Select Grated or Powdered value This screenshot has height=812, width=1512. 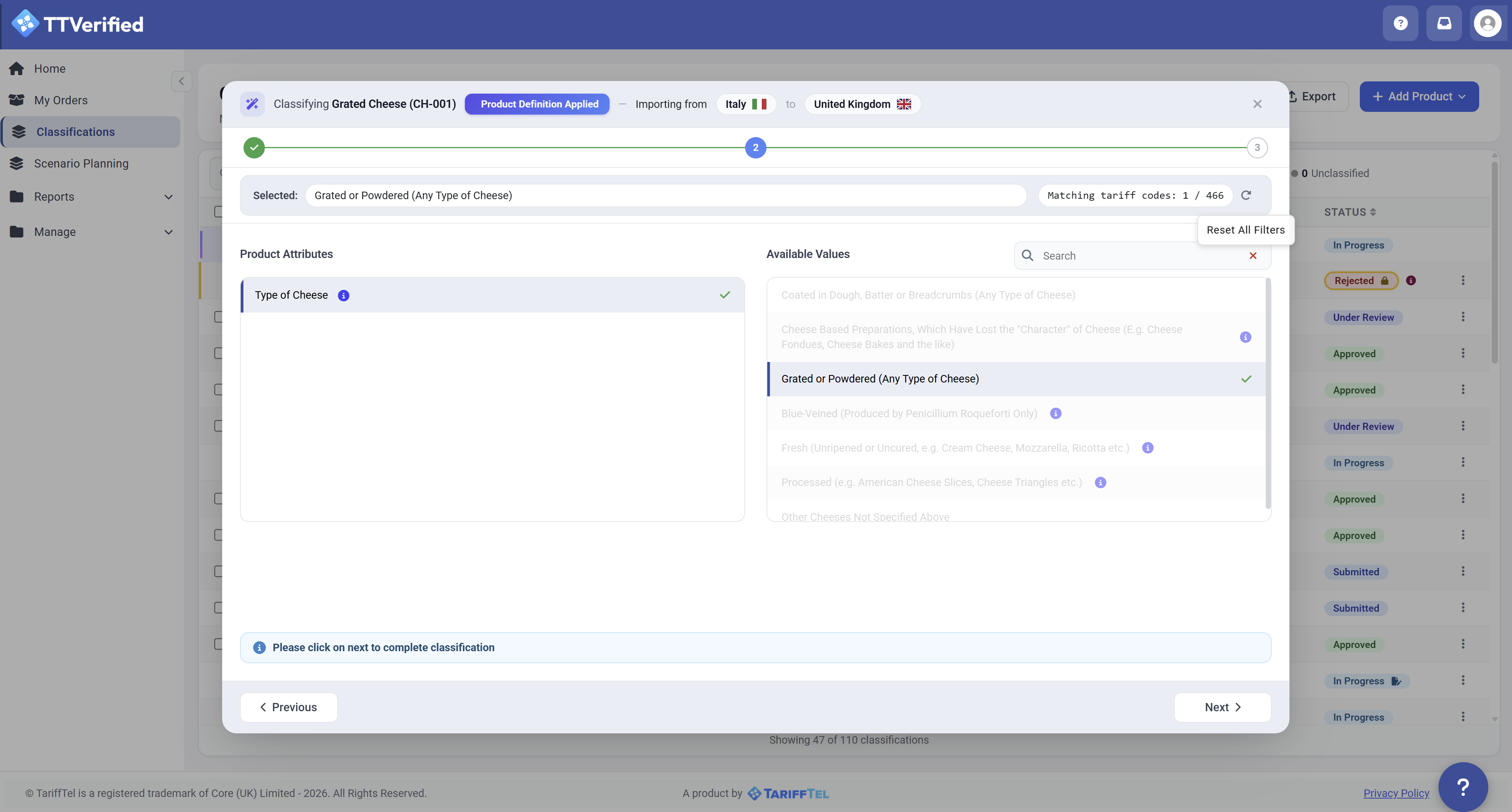click(x=1016, y=379)
